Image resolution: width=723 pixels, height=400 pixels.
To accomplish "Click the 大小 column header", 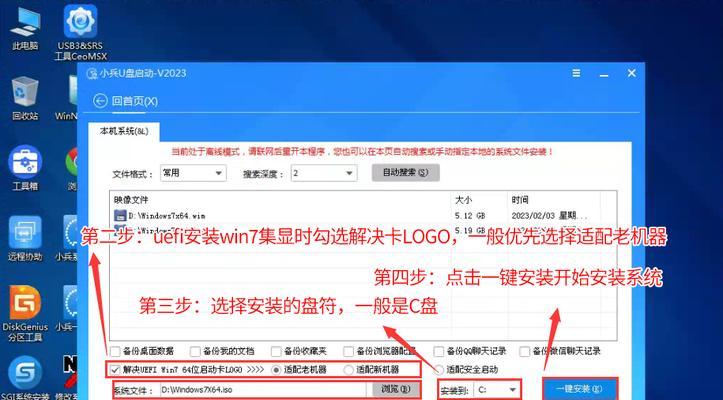I will click(462, 200).
